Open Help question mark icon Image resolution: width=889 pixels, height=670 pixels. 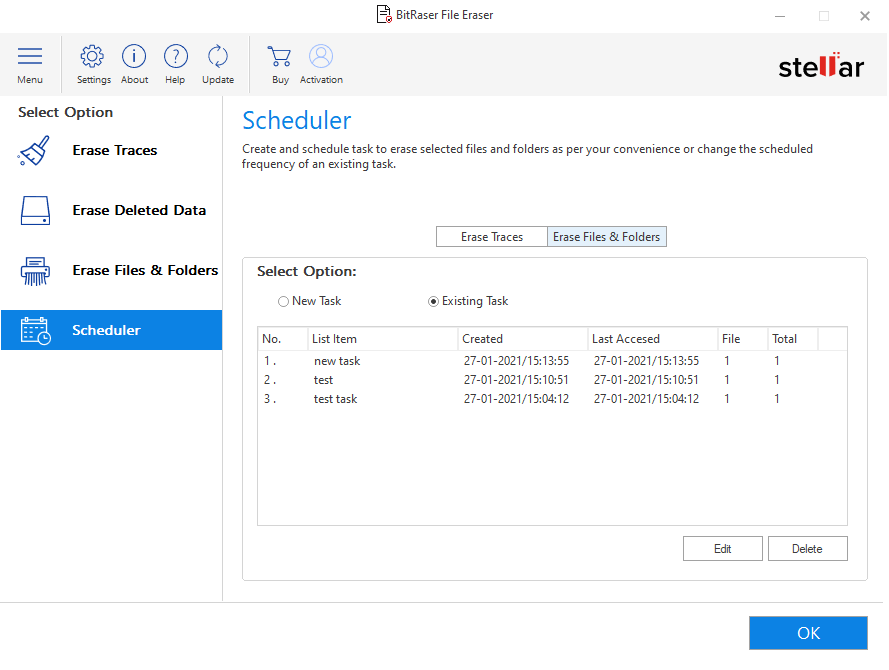[x=176, y=56]
